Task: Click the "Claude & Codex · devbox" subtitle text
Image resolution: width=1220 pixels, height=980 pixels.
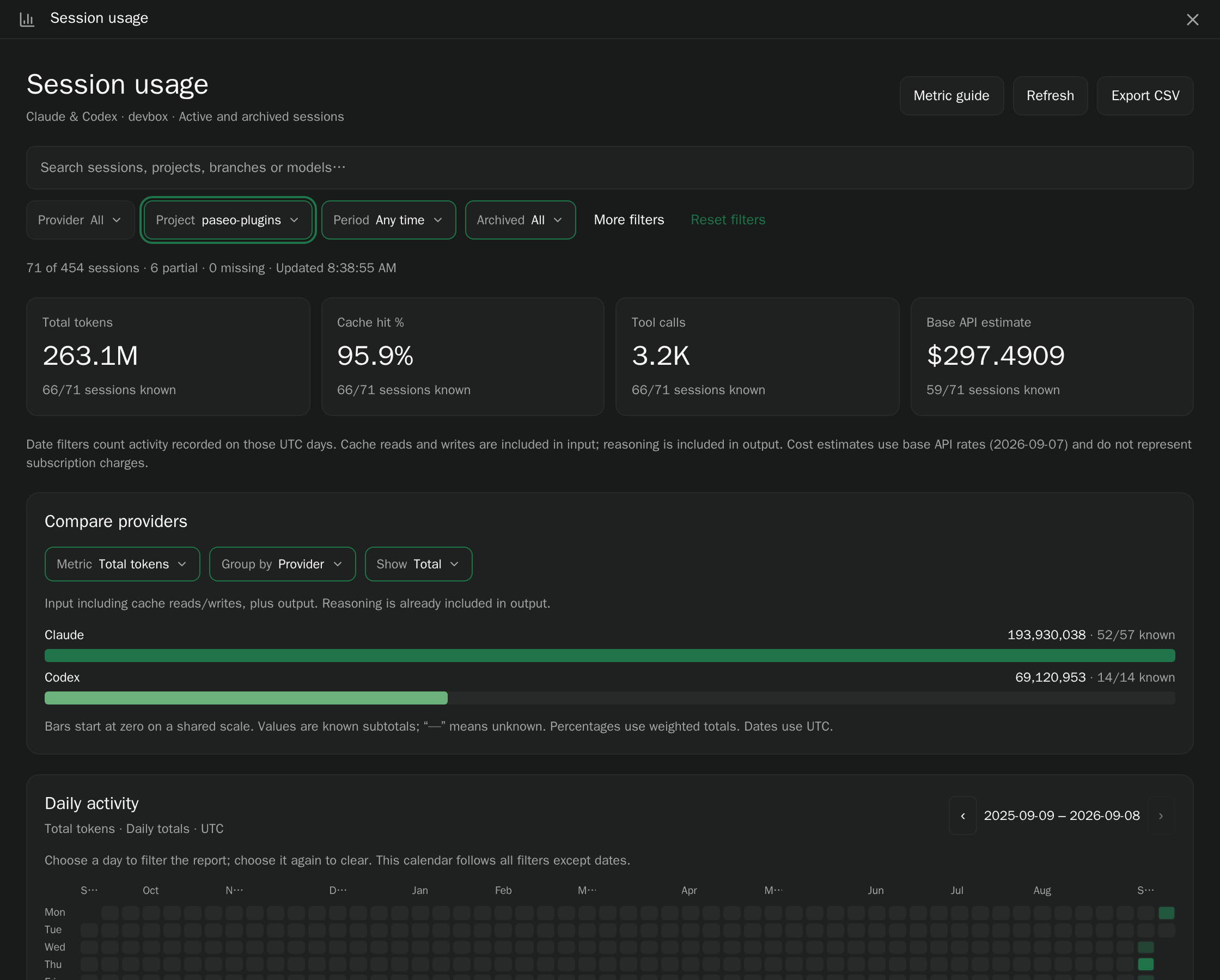Action: point(97,117)
